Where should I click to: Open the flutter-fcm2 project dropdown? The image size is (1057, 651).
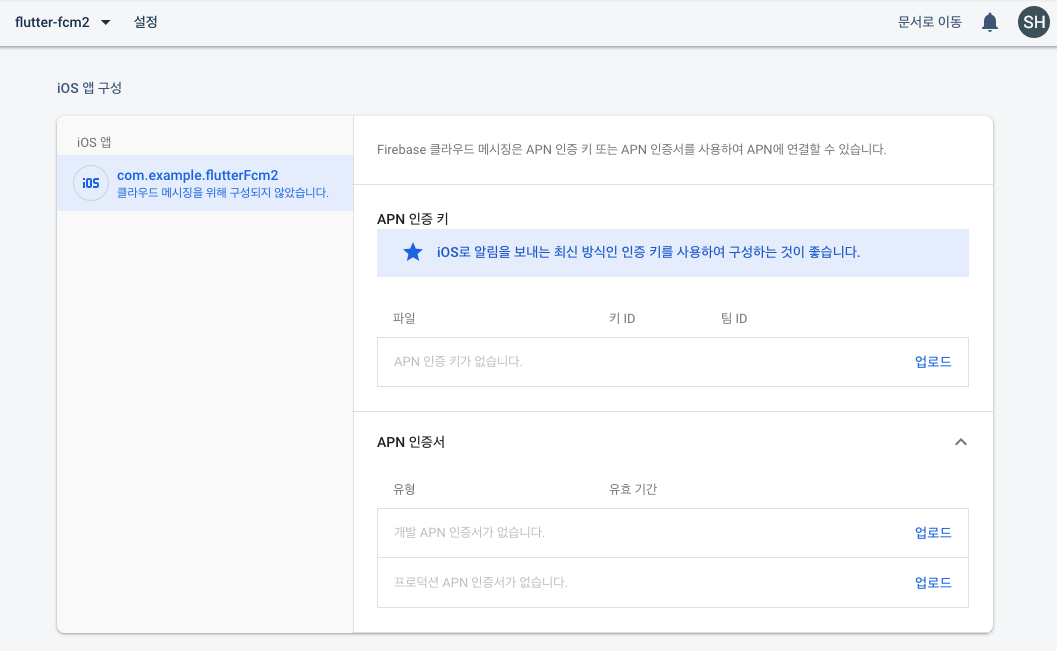pos(63,22)
